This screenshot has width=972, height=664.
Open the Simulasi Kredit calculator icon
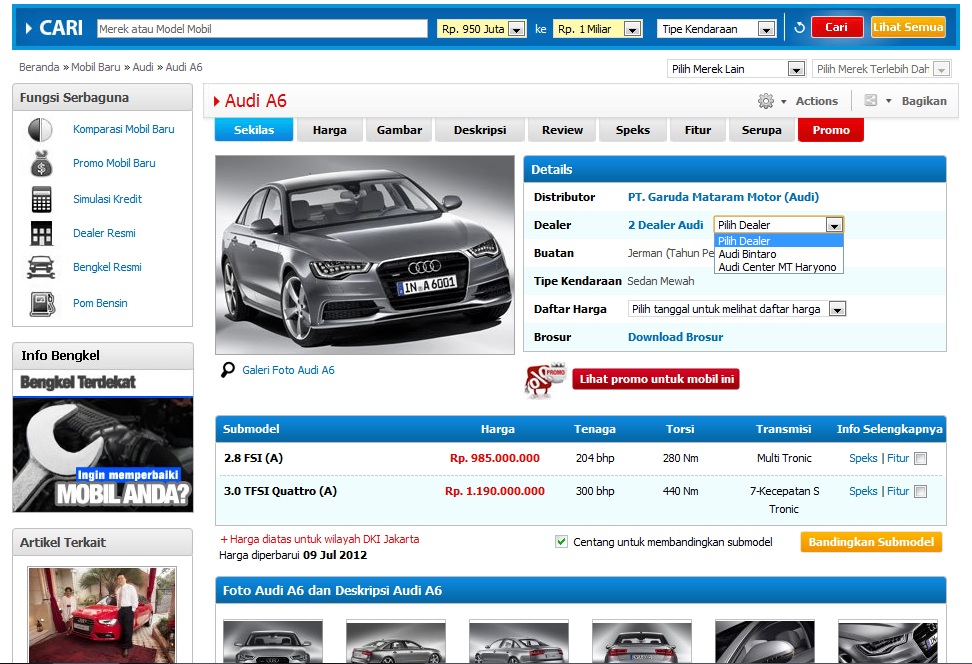point(41,199)
